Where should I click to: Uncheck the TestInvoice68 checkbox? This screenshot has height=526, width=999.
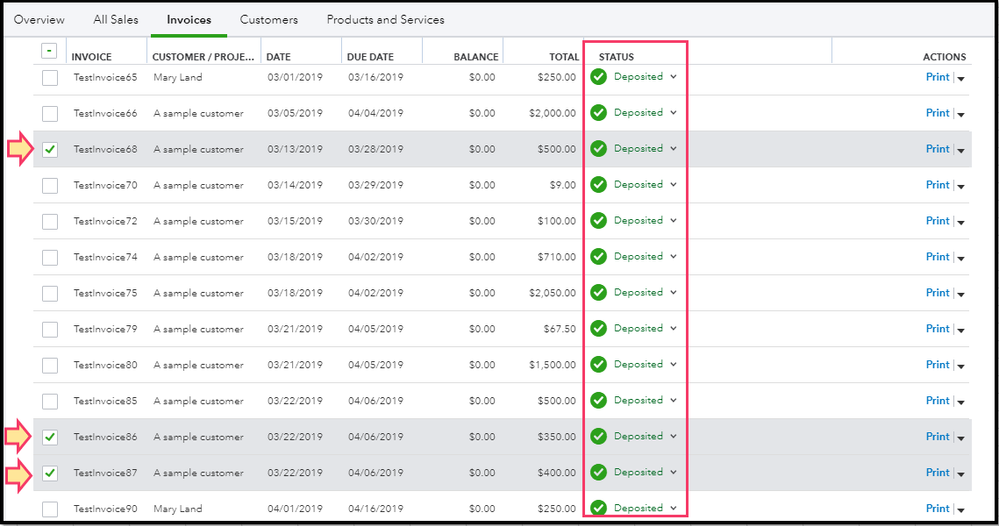coord(50,150)
